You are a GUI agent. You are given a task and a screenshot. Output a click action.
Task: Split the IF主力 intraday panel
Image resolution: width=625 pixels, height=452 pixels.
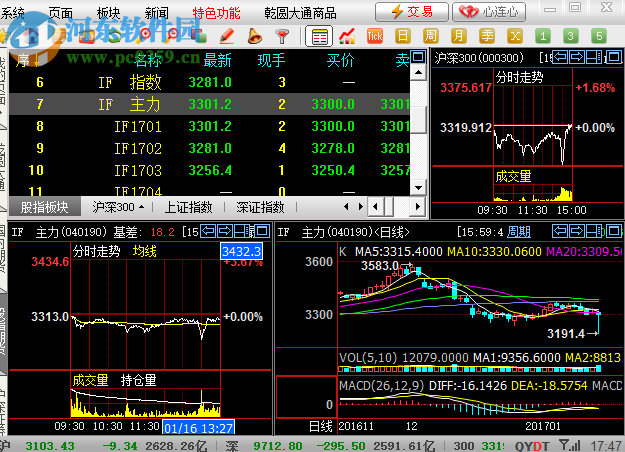242,231
